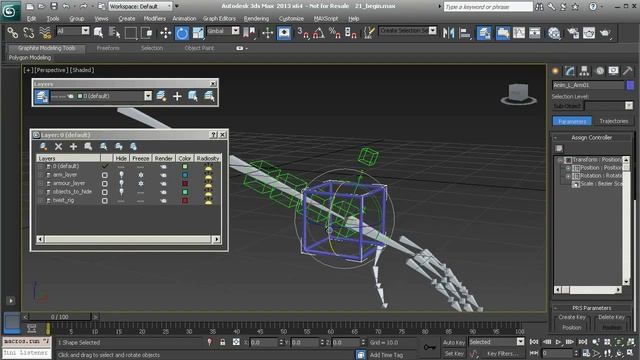Add selection to current layer plus icon
Screen dimensions: 640x360
tap(177, 96)
